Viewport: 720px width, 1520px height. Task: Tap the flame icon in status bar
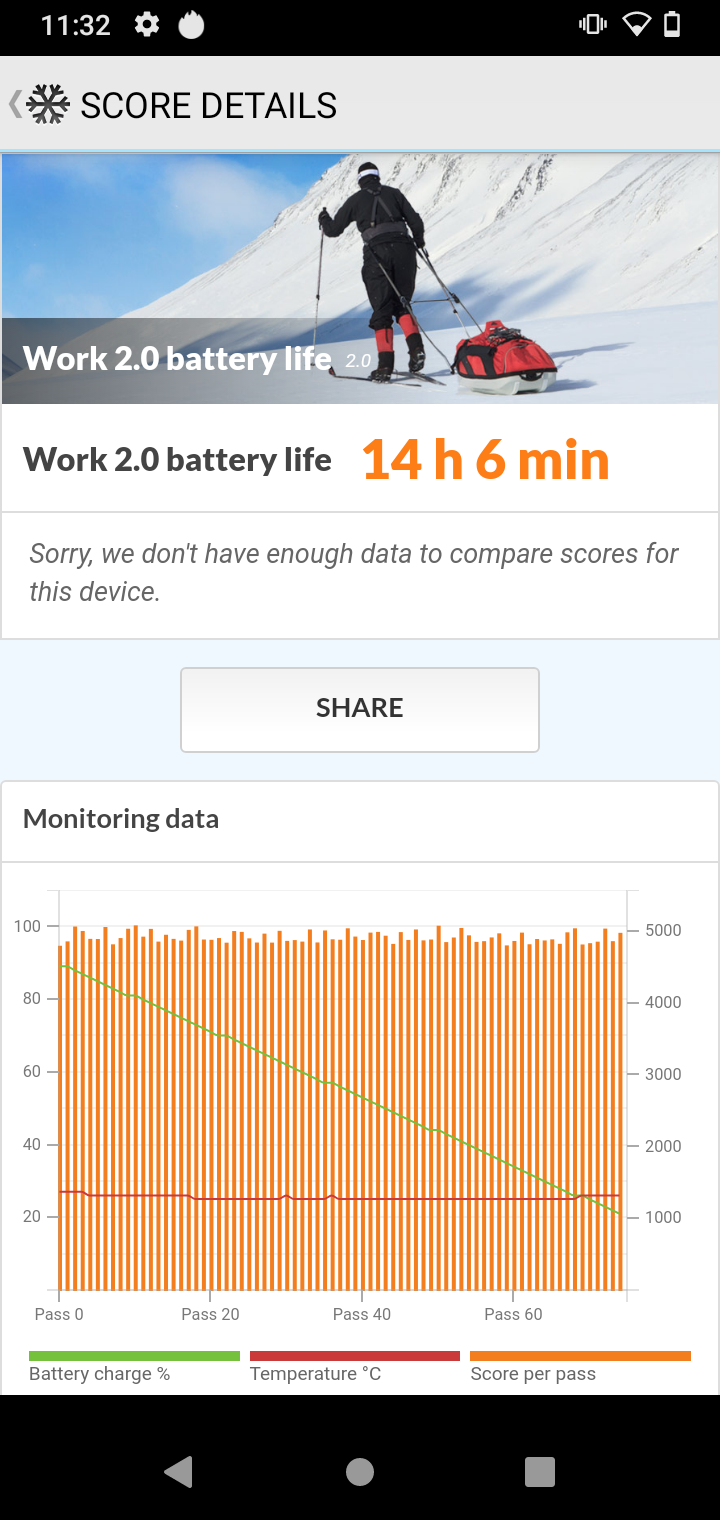coord(191,25)
